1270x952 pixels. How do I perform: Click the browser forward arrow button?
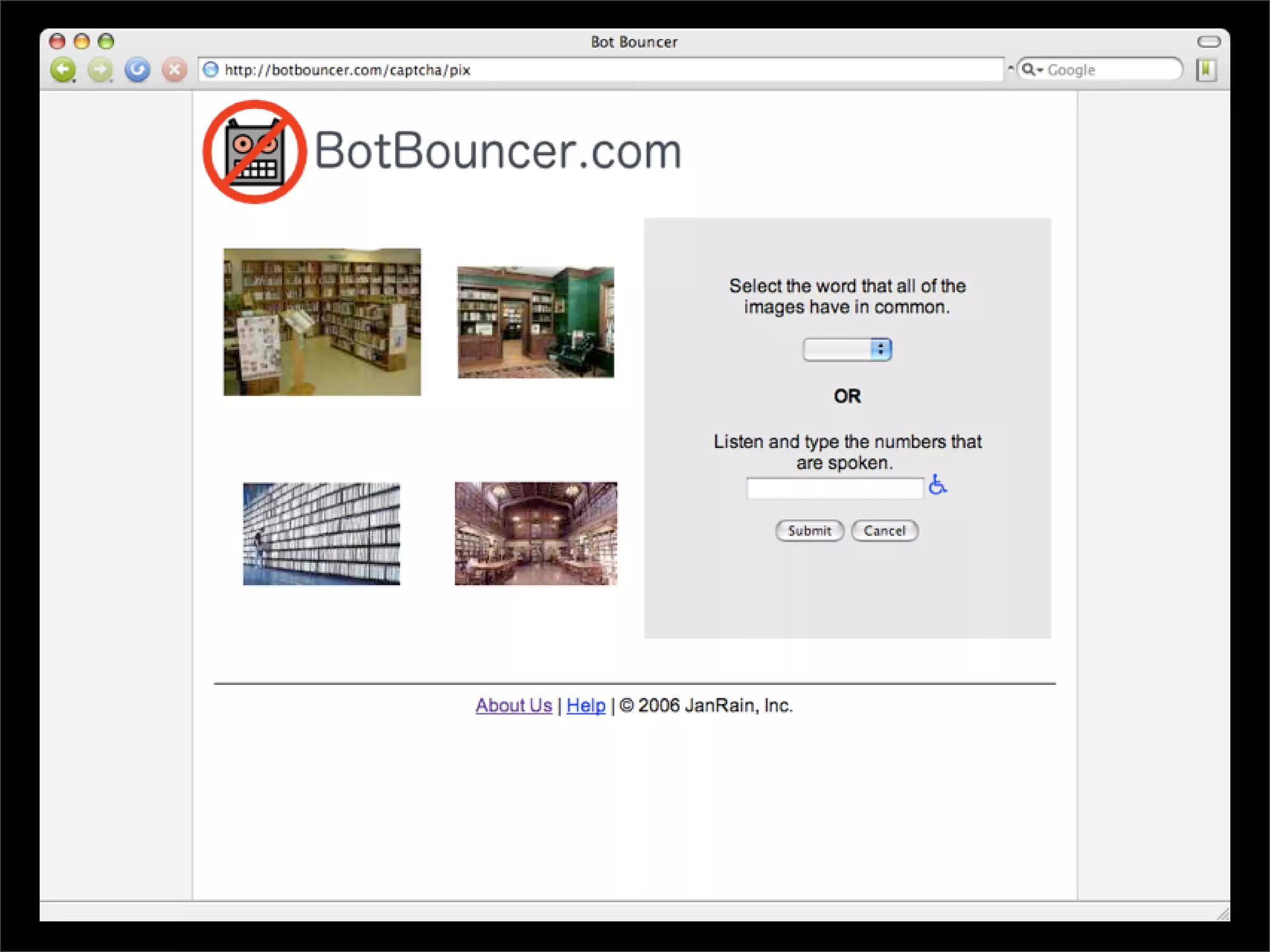[100, 69]
